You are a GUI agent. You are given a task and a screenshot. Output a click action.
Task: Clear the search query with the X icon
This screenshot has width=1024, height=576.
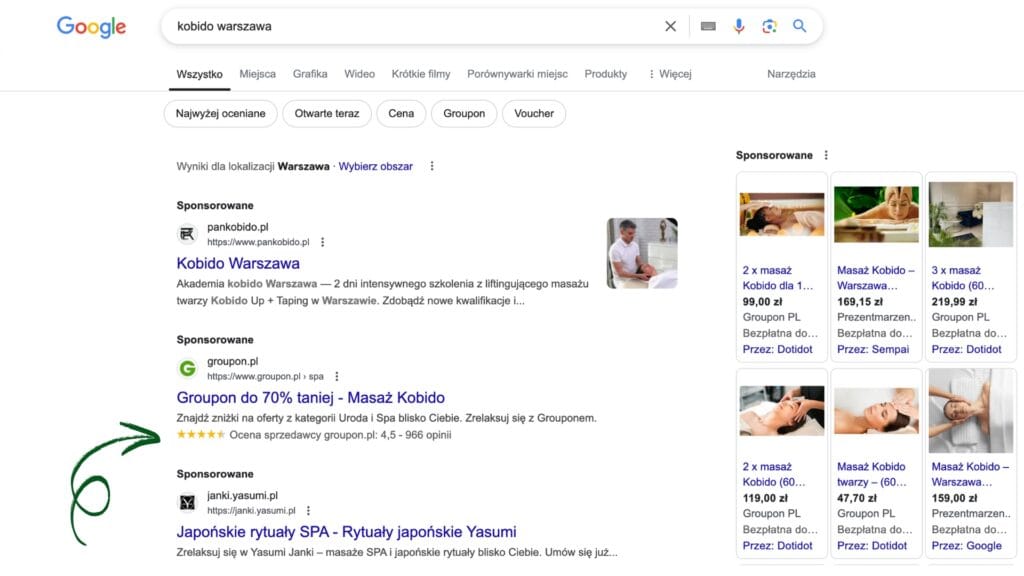670,27
